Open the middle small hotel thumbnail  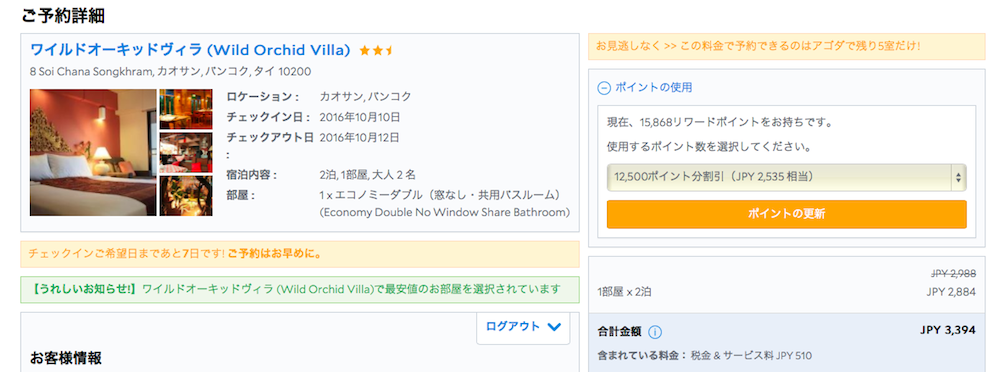pos(186,153)
